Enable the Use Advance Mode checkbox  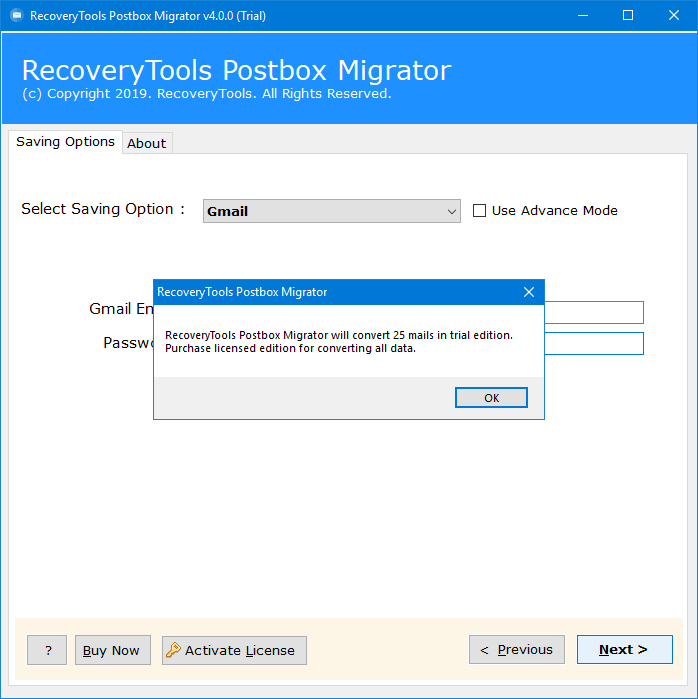(x=479, y=210)
